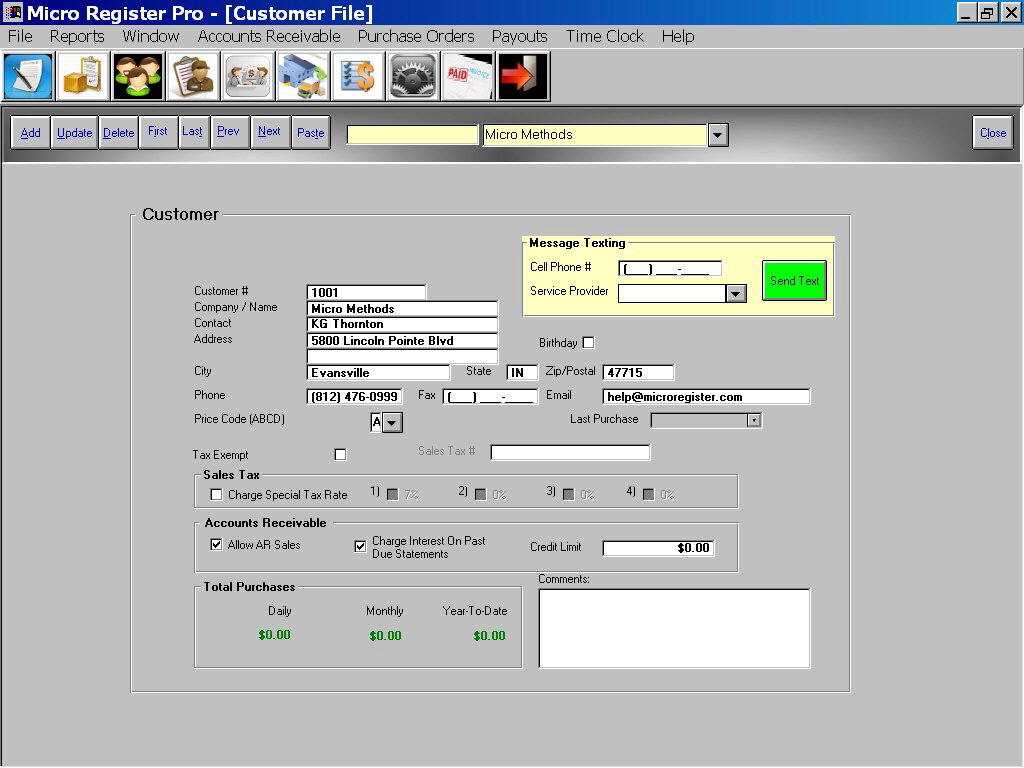Uncheck Allow AR Sales
The height and width of the screenshot is (768, 1024).
pyautogui.click(x=216, y=544)
